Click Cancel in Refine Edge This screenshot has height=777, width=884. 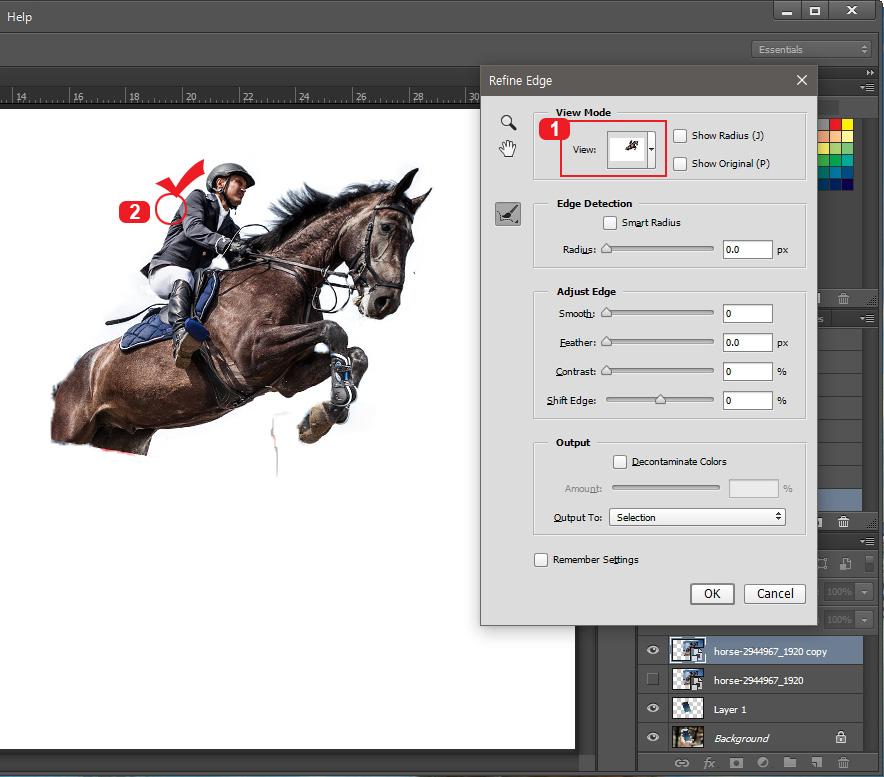tap(775, 594)
